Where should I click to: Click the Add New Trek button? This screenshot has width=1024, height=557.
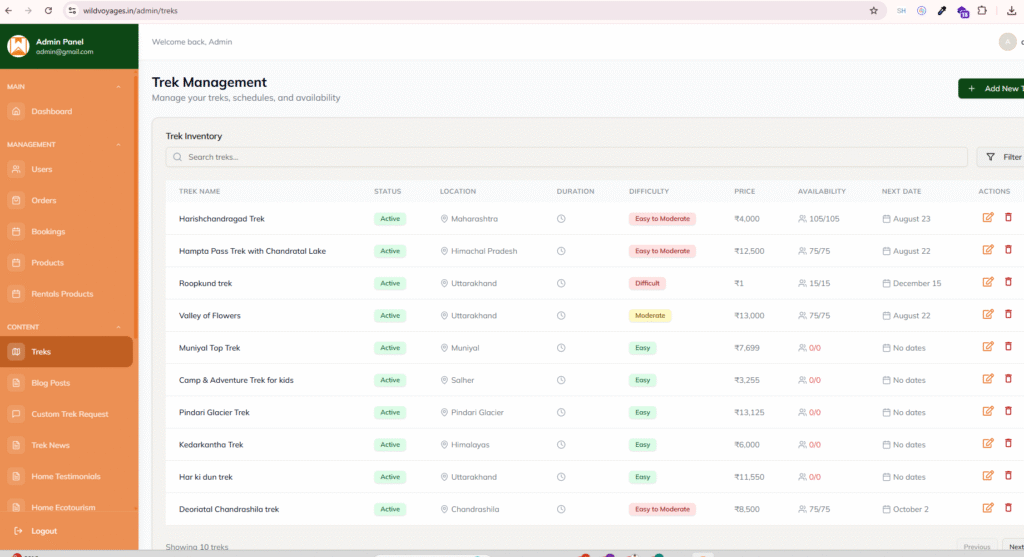991,88
